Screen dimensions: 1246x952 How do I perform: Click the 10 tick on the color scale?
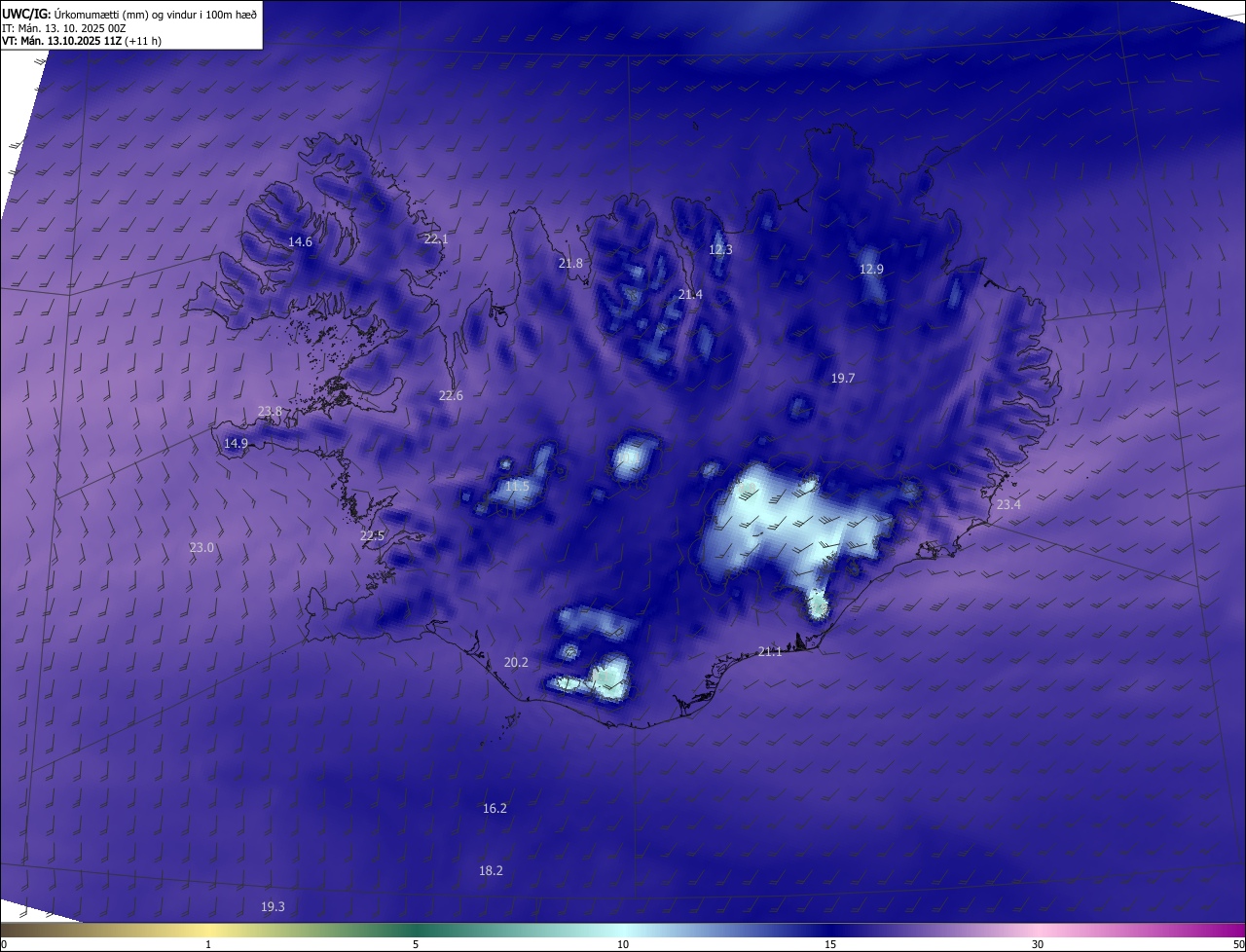(x=623, y=944)
